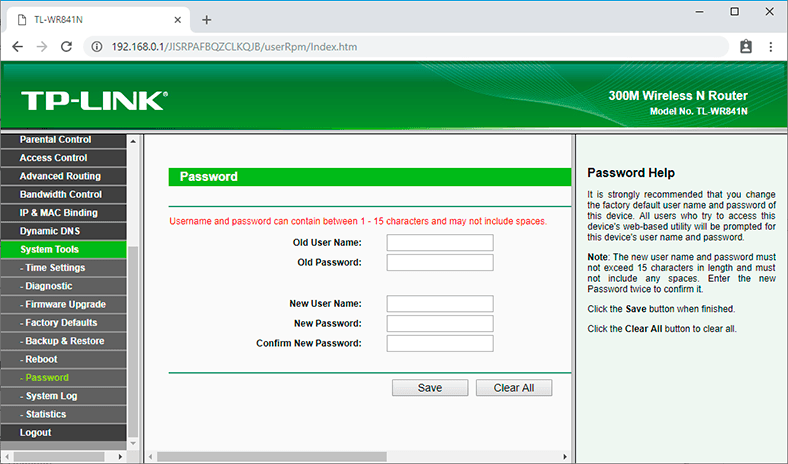Click main panel horizontal scroll left arrow

tap(150, 456)
